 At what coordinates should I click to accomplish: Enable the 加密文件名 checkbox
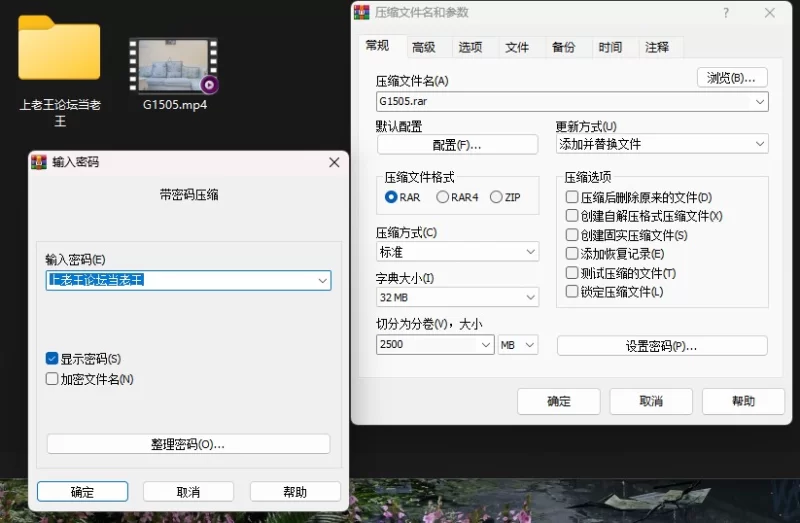point(52,379)
